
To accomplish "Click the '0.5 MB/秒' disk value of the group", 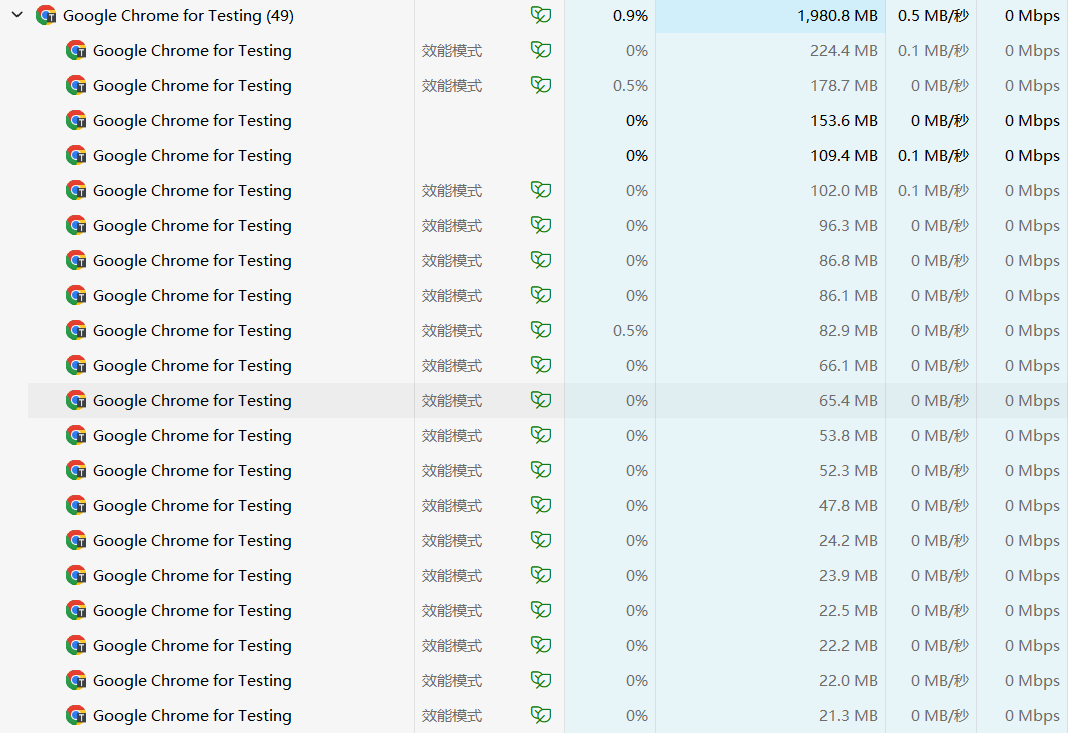I will tap(933, 15).
